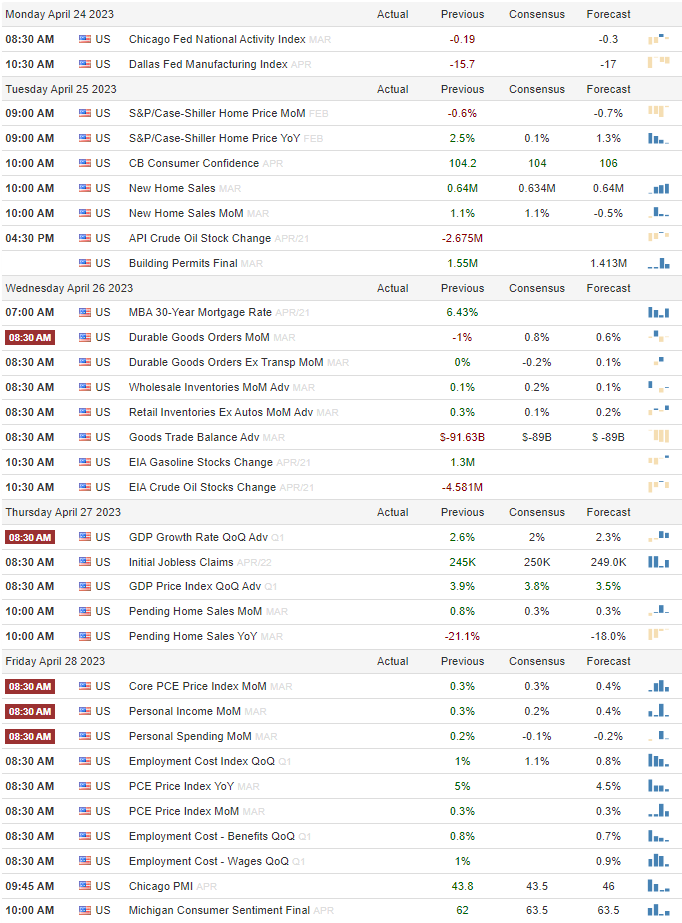Open the Chicago Fed National Activity Index chart icon
682x923 pixels.
click(658, 39)
